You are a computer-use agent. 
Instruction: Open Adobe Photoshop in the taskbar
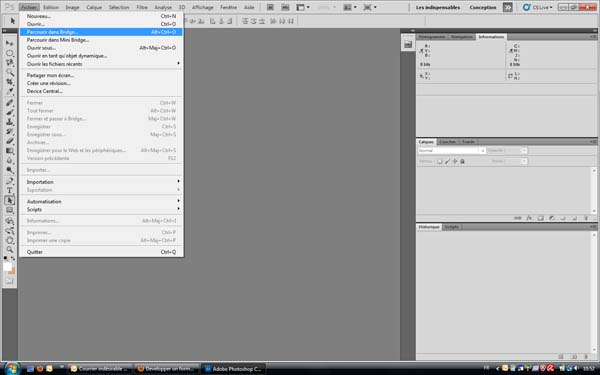point(233,368)
